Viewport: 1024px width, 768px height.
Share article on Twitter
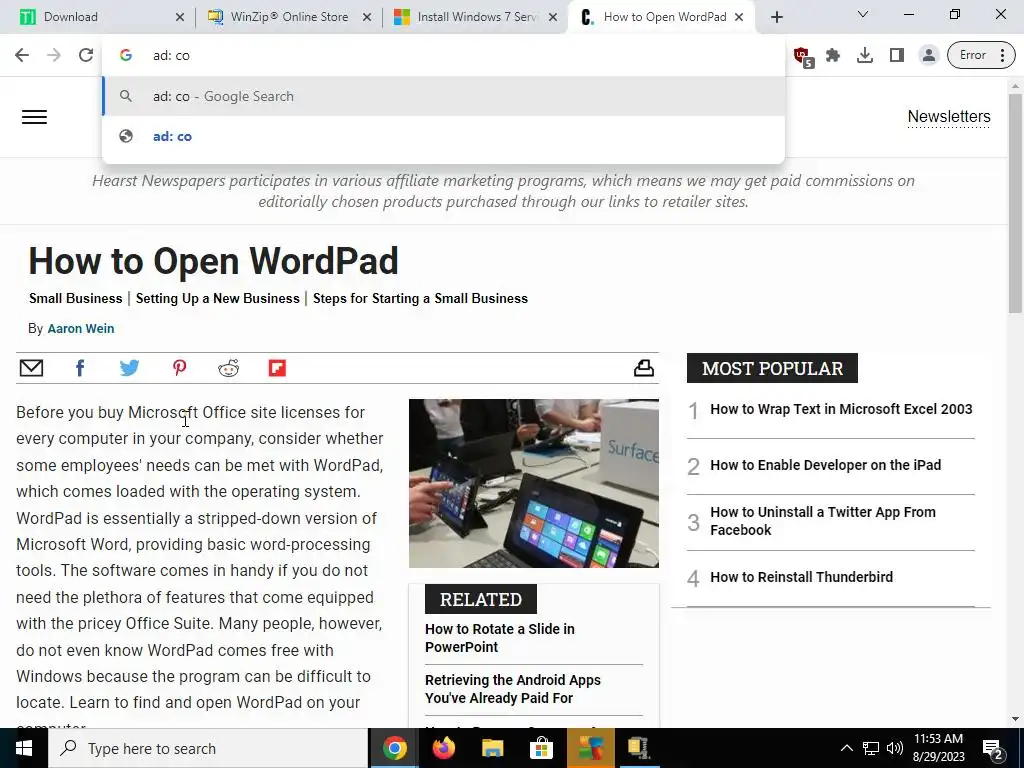pos(129,368)
